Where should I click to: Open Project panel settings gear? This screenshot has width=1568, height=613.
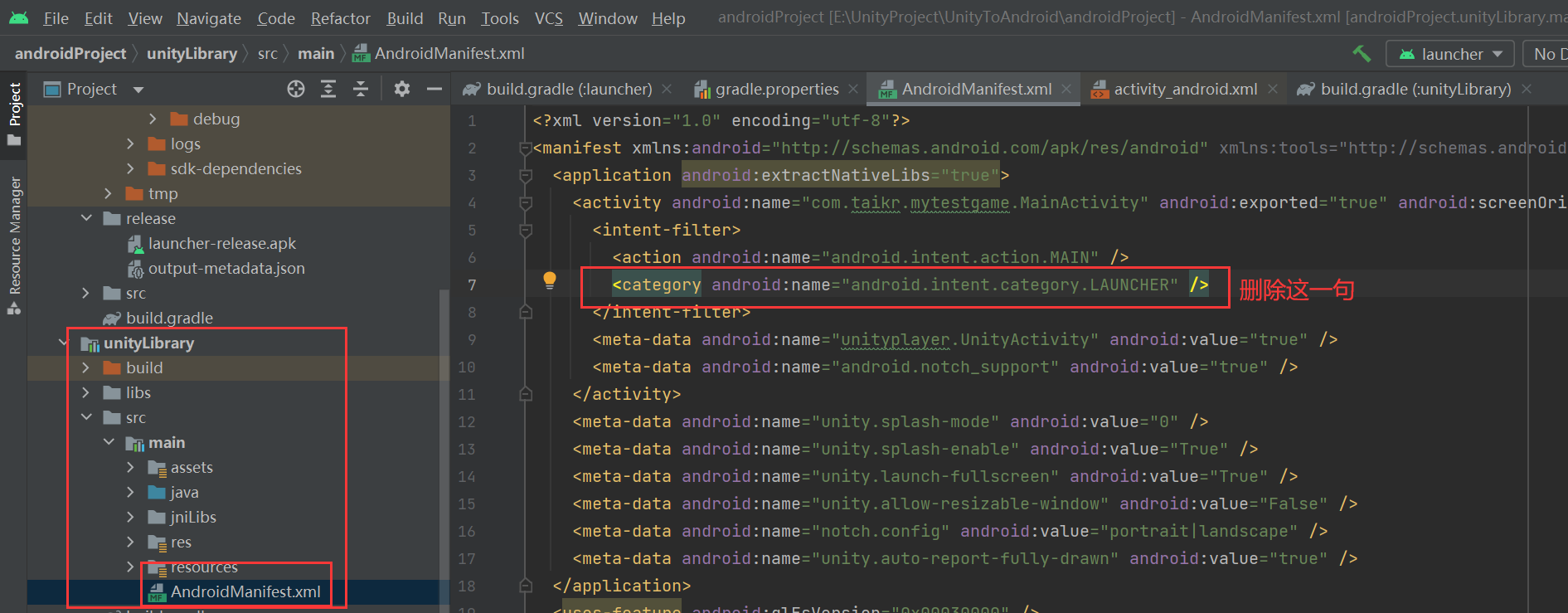click(x=402, y=89)
